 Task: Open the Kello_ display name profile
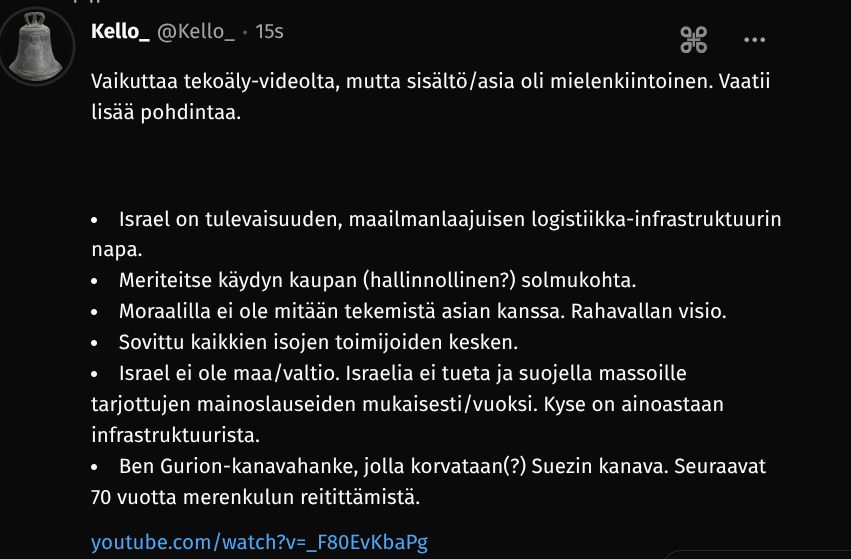tap(120, 32)
